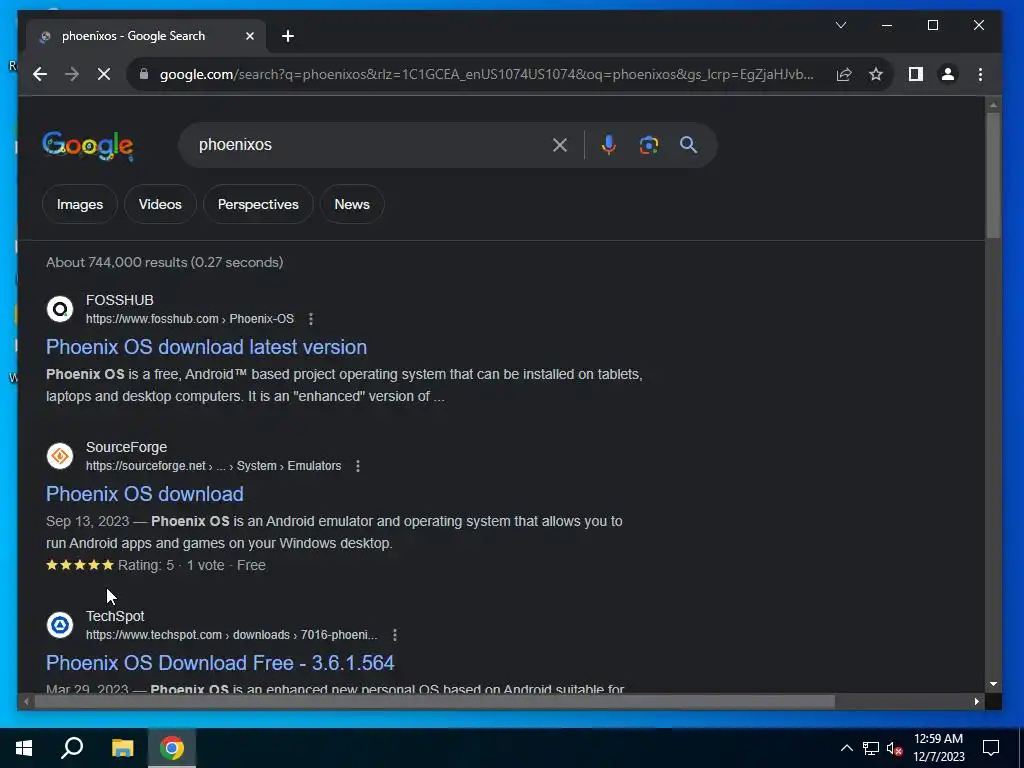Filter results by Videos
The image size is (1024, 768).
(x=160, y=204)
